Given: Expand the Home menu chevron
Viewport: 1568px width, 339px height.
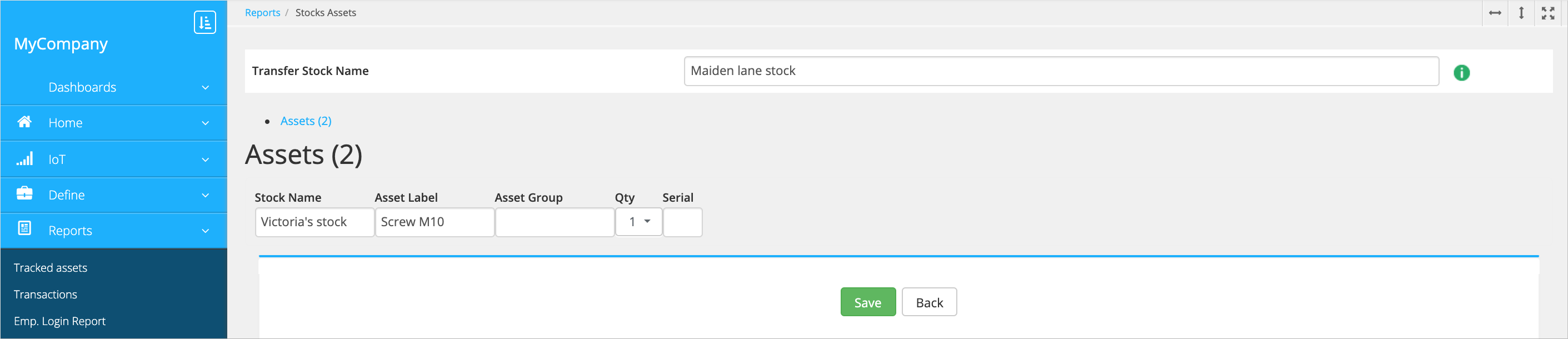Looking at the screenshot, I should (205, 123).
